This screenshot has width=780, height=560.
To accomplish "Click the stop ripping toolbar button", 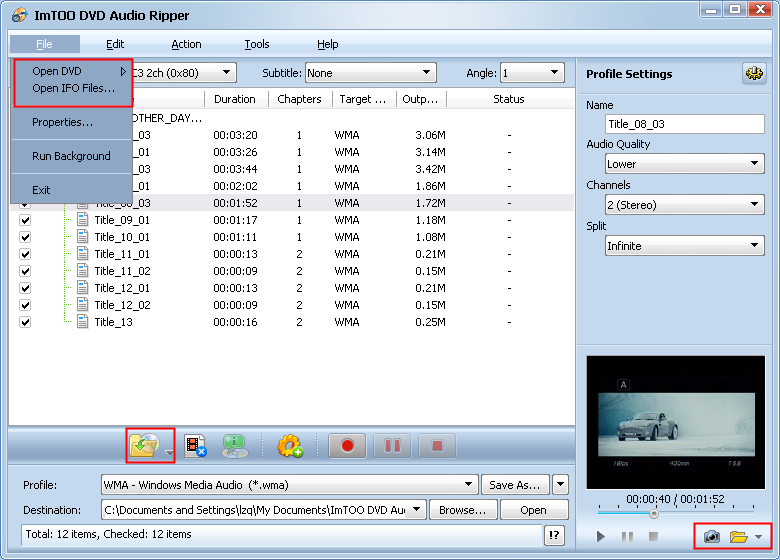I will pyautogui.click(x=437, y=446).
